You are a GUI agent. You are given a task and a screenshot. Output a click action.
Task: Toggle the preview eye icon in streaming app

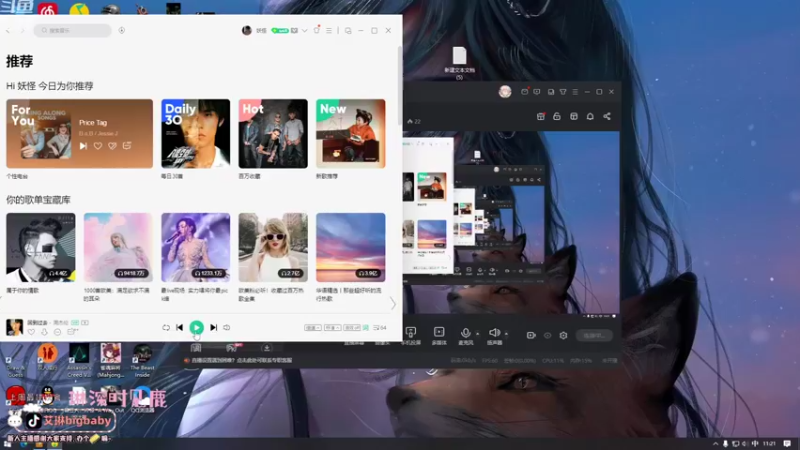click(x=547, y=335)
